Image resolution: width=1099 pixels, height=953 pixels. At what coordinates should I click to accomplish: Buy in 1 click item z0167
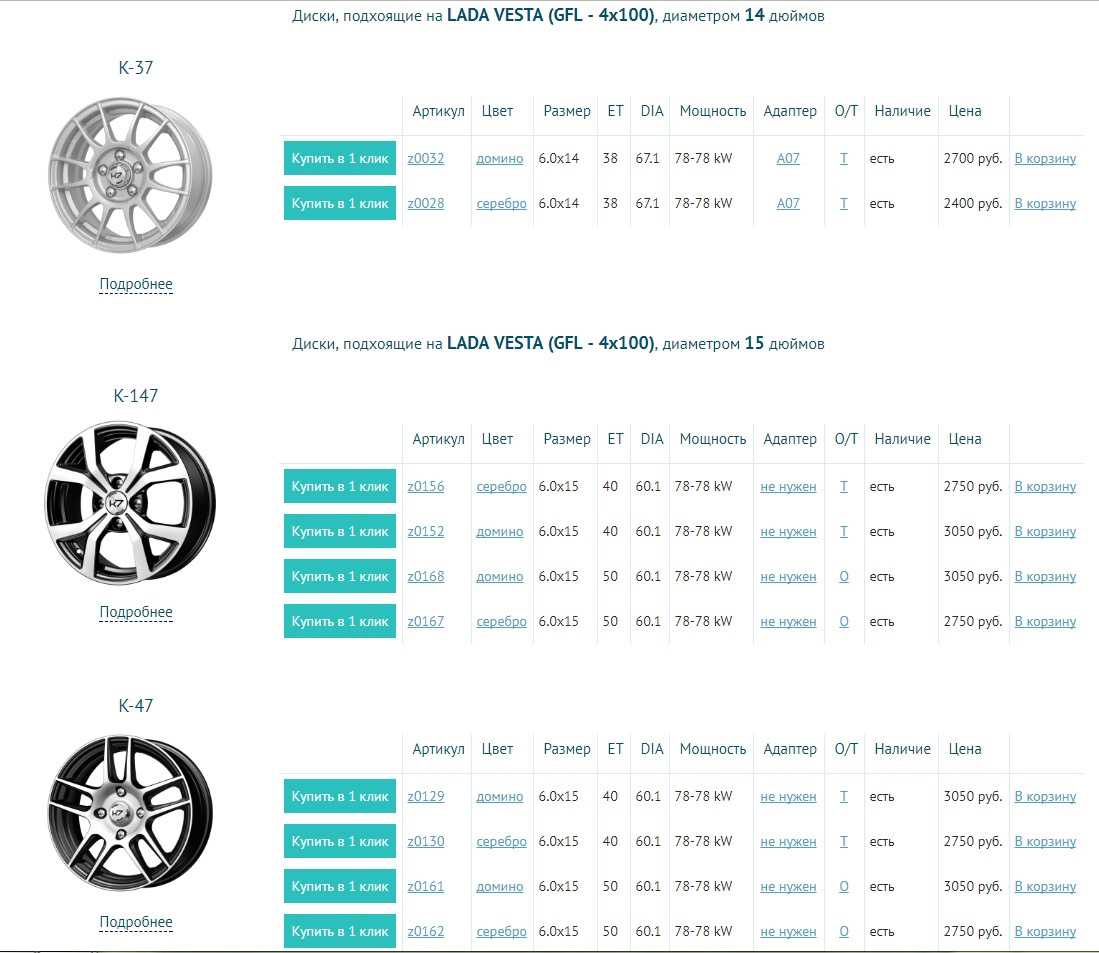(x=340, y=621)
